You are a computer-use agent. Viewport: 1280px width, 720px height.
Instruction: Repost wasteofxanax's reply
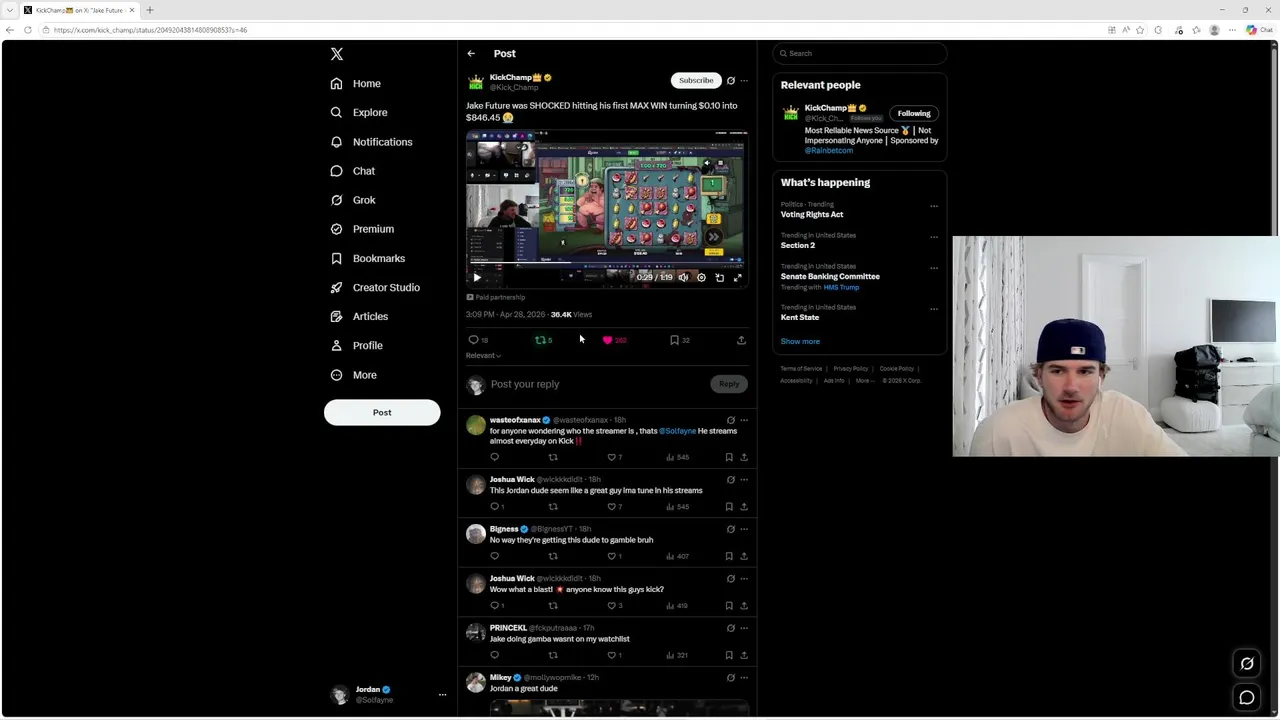click(x=553, y=457)
